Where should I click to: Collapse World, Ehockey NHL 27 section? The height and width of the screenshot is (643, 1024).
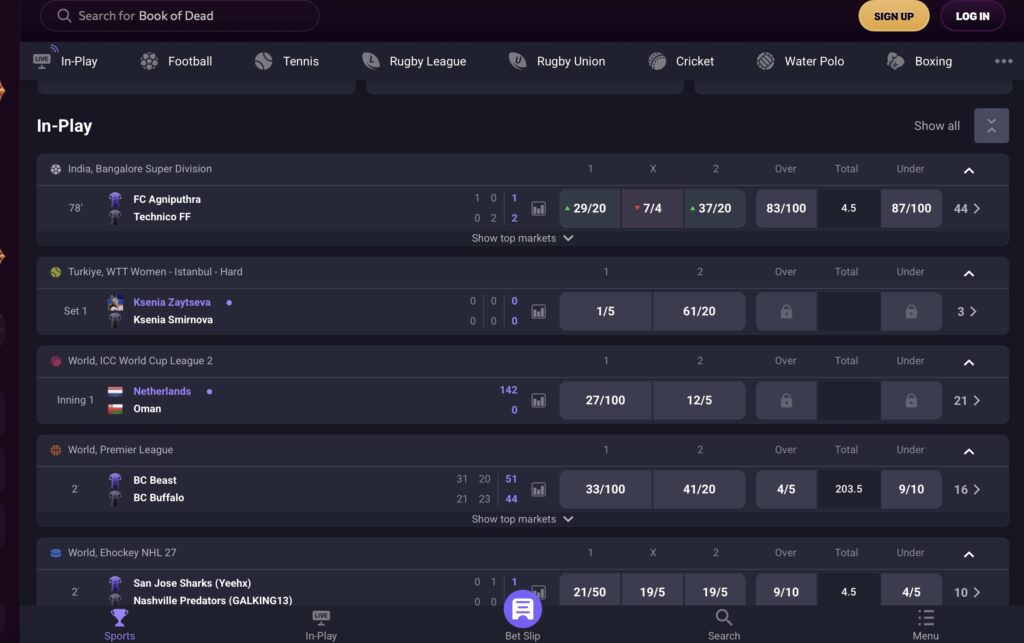(x=969, y=554)
